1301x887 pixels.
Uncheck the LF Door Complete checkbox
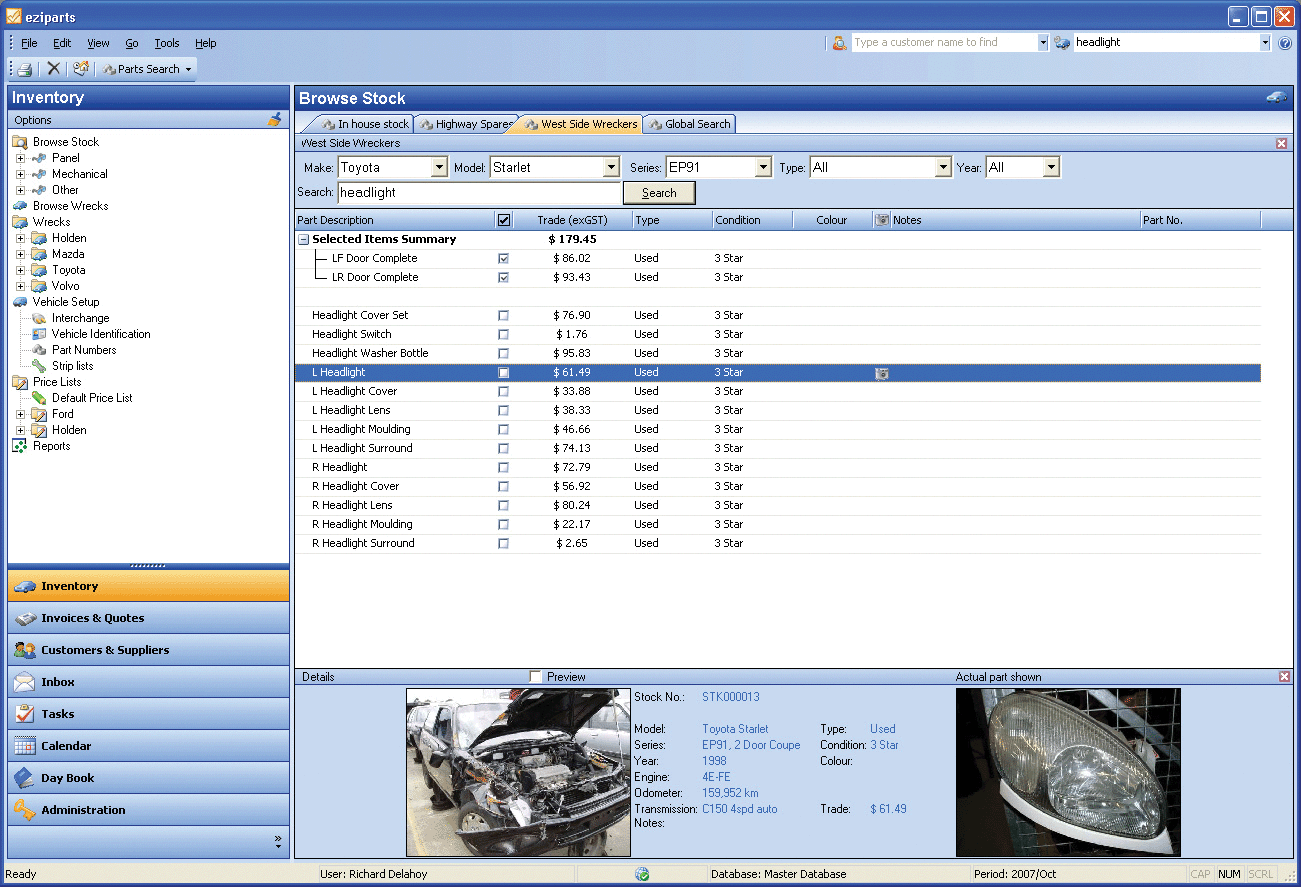coord(503,259)
